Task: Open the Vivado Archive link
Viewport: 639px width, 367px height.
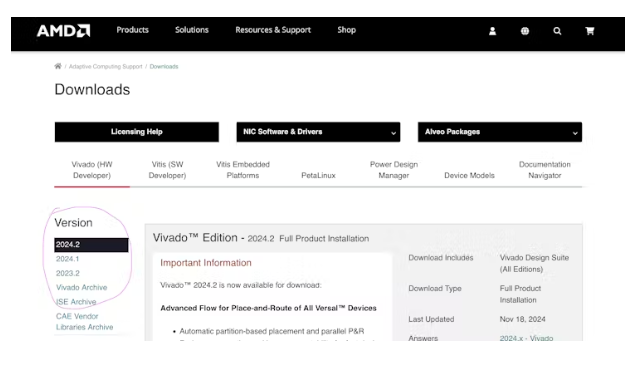Action: [82, 288]
